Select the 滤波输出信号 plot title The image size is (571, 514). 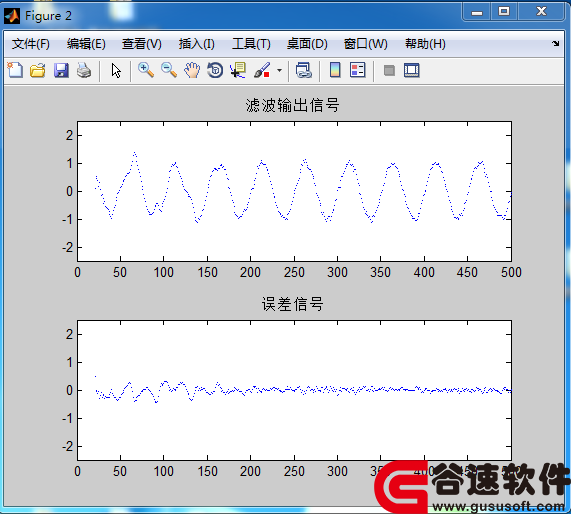pos(292,106)
